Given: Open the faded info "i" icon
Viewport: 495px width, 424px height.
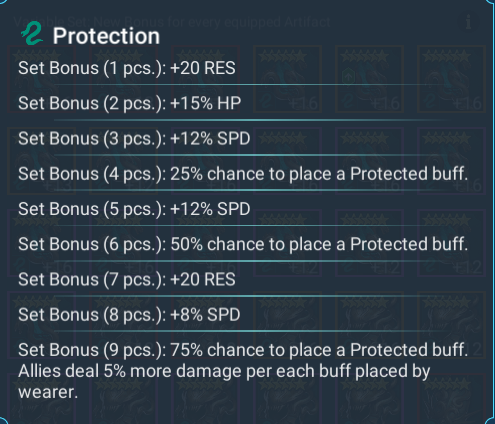Looking at the screenshot, I should (x=468, y=22).
